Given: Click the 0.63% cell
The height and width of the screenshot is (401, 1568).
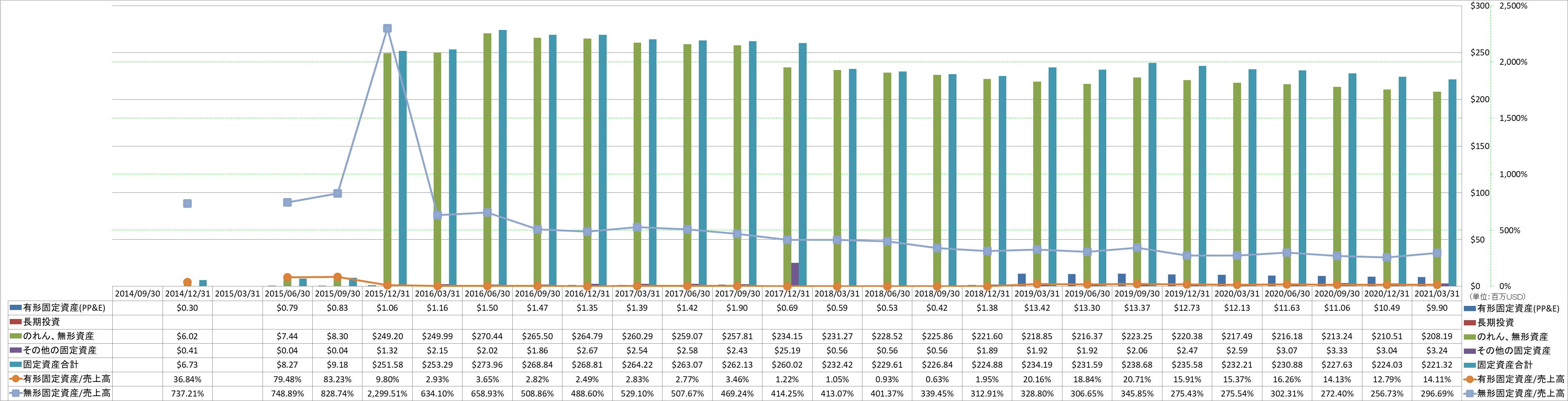Looking at the screenshot, I should pyautogui.click(x=937, y=379).
